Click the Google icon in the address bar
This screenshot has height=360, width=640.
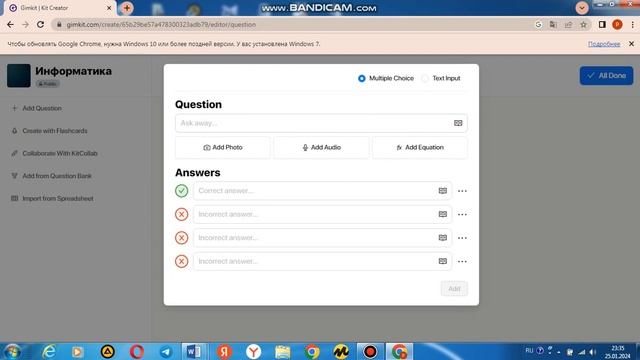[538, 24]
